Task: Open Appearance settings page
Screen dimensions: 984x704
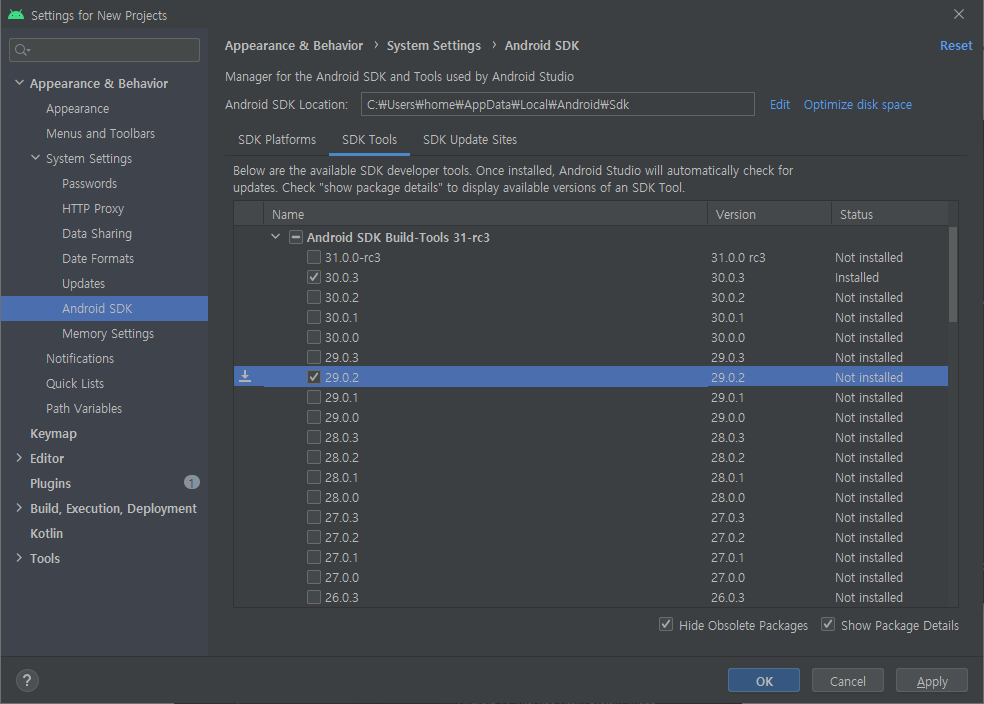Action: click(x=77, y=108)
